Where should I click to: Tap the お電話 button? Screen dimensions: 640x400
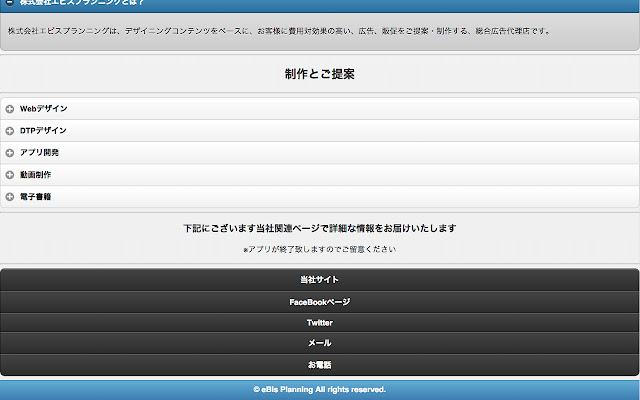tap(319, 365)
